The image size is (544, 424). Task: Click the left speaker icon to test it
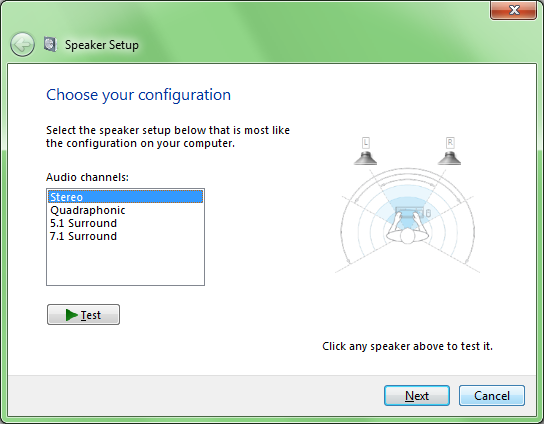click(365, 158)
